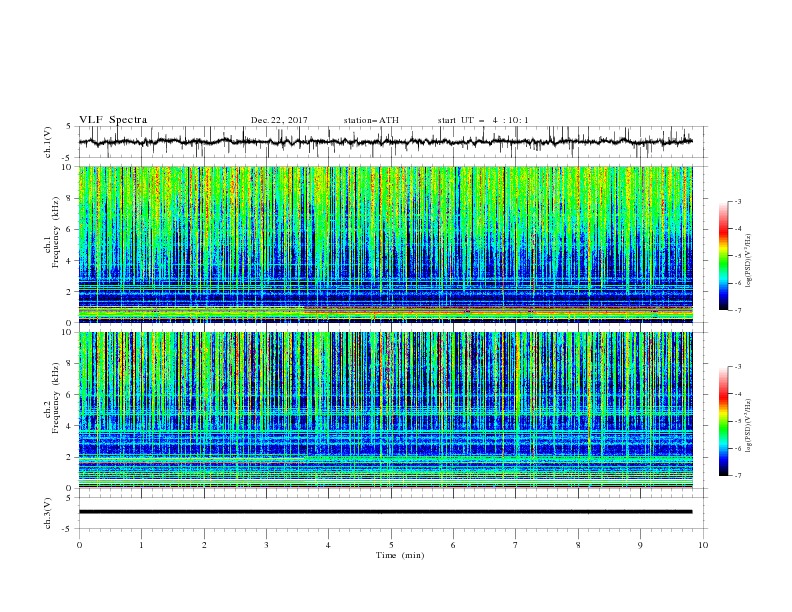
Task: Click the "4" tick on the time axis
Action: 329,545
